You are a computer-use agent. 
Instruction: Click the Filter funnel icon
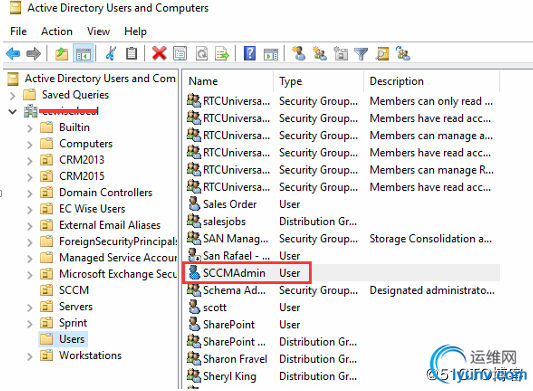pos(361,54)
